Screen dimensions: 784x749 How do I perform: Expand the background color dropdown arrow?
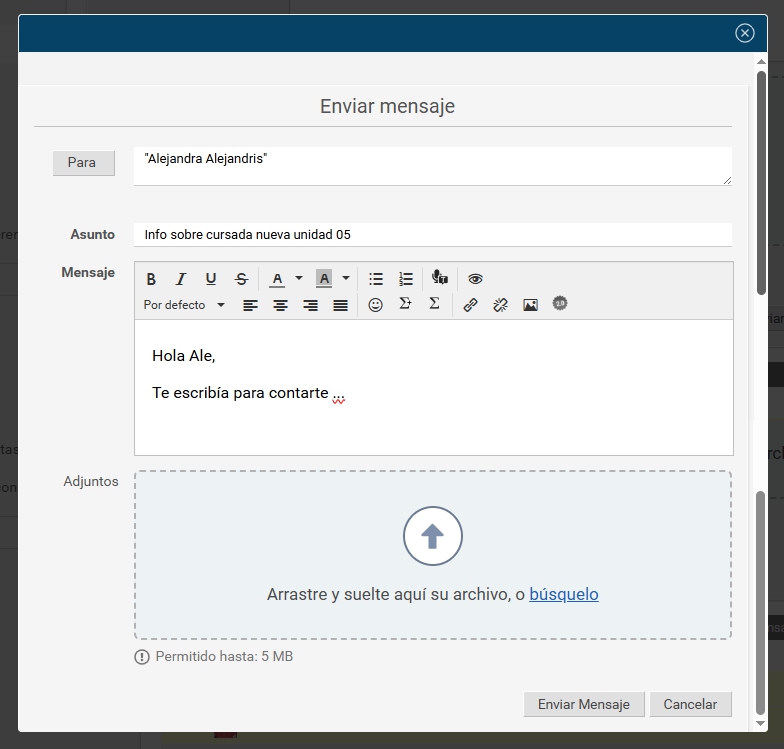[x=346, y=279]
